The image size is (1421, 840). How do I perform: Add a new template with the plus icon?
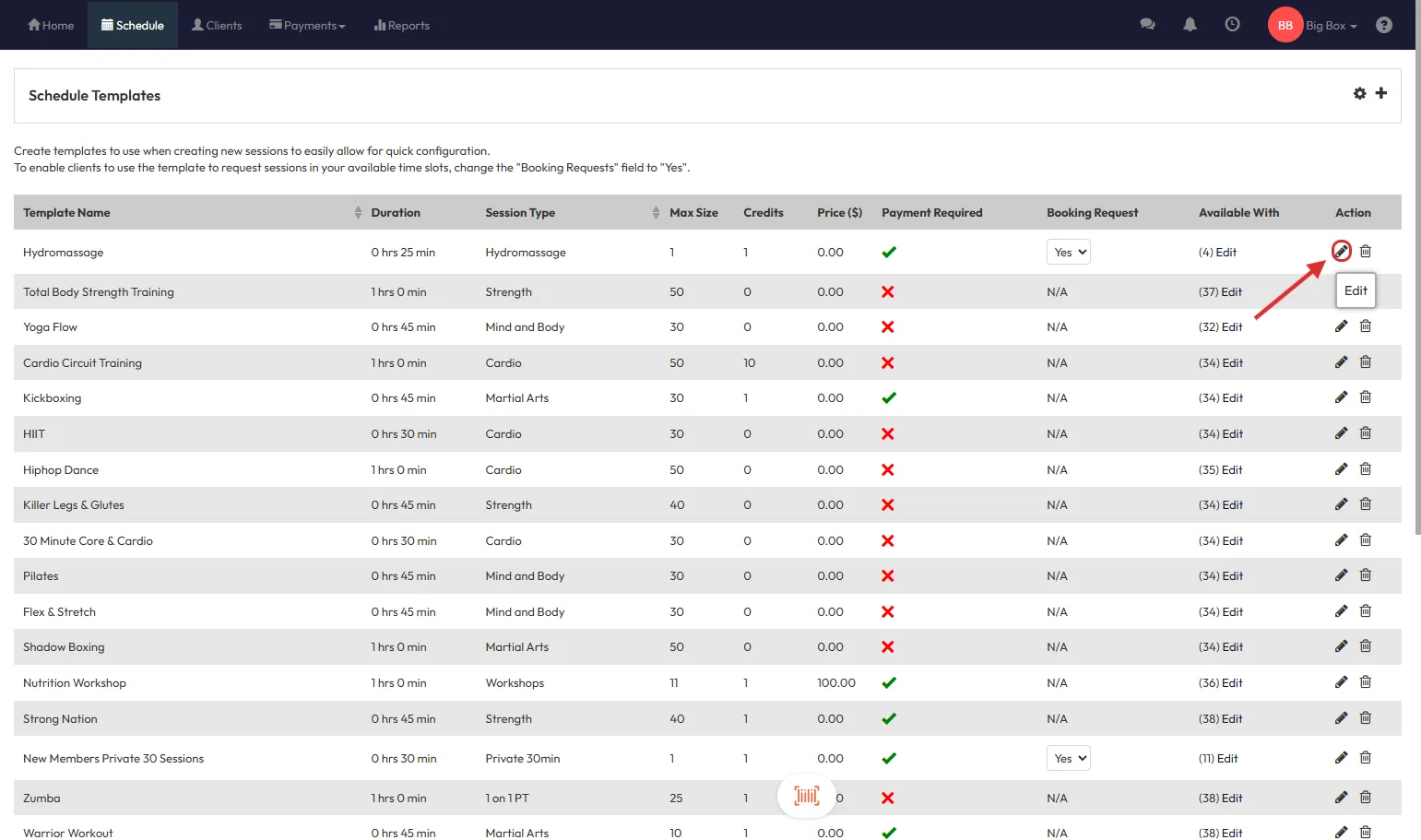coord(1380,93)
